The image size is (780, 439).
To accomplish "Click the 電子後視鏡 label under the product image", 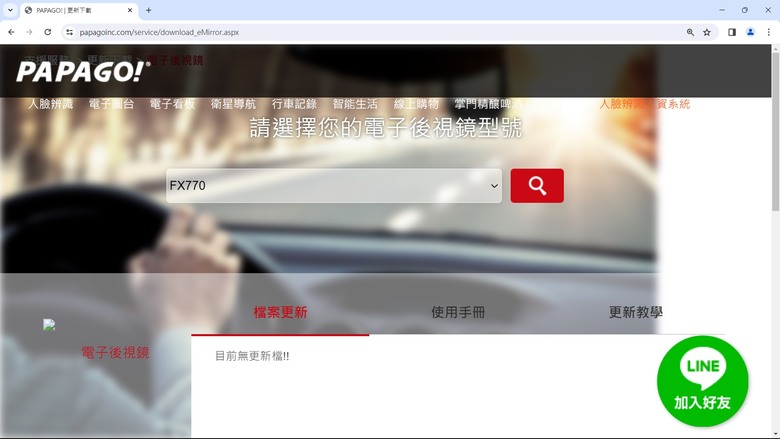I will (115, 352).
